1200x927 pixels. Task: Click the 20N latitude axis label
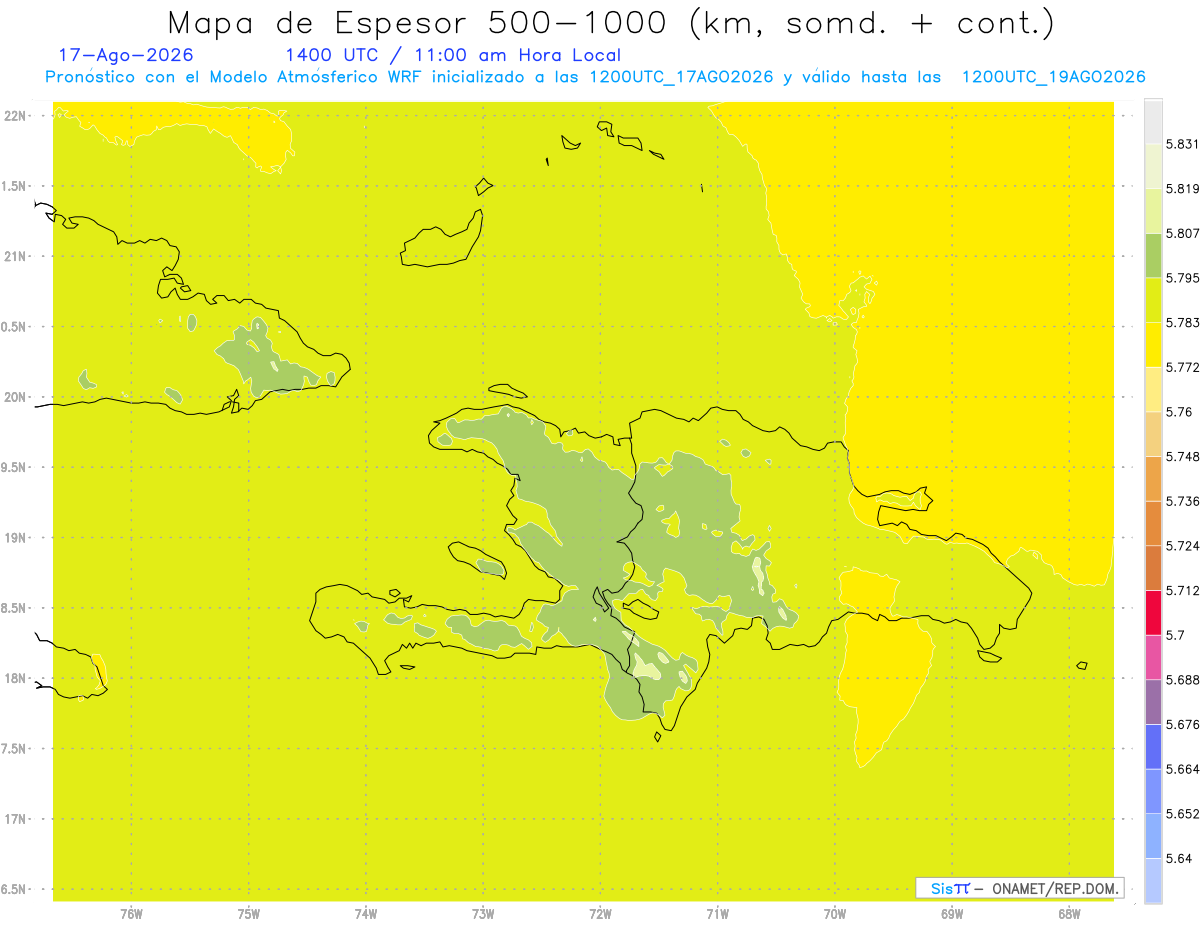pos(17,397)
